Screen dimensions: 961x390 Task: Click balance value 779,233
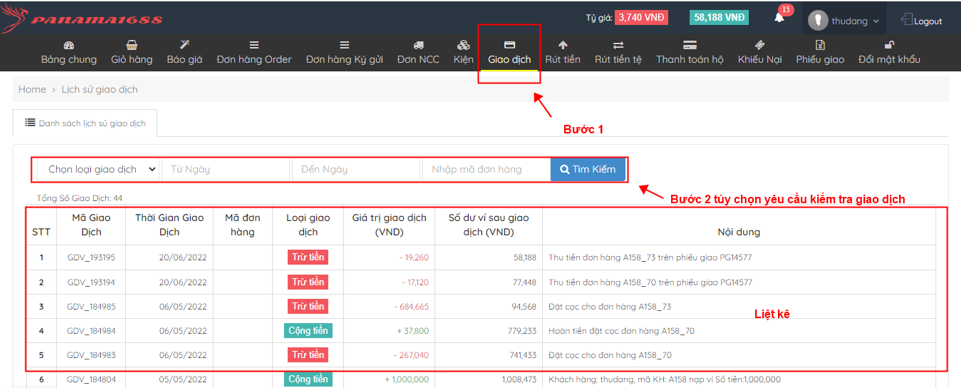[522, 331]
